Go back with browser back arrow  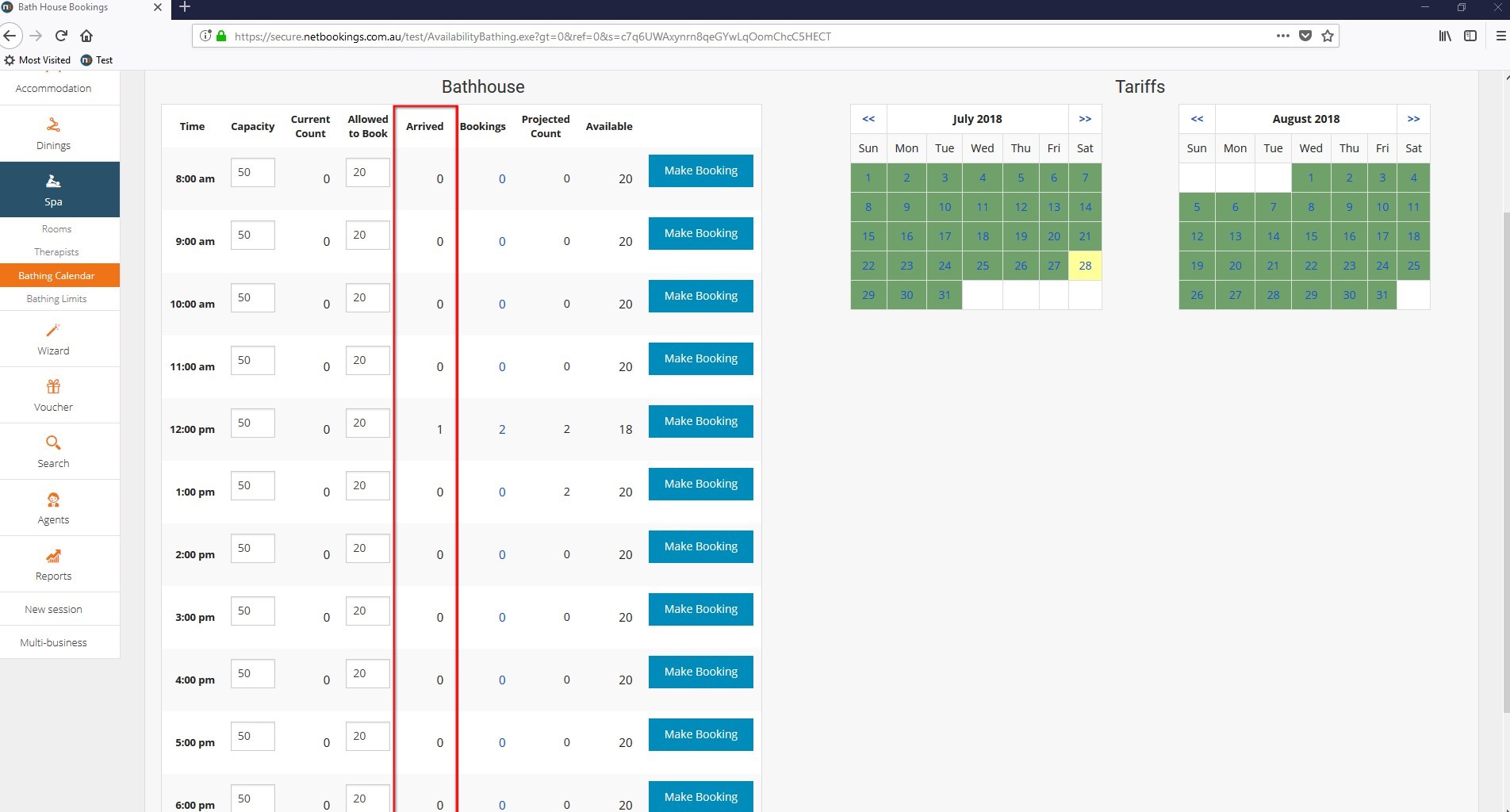[x=10, y=36]
